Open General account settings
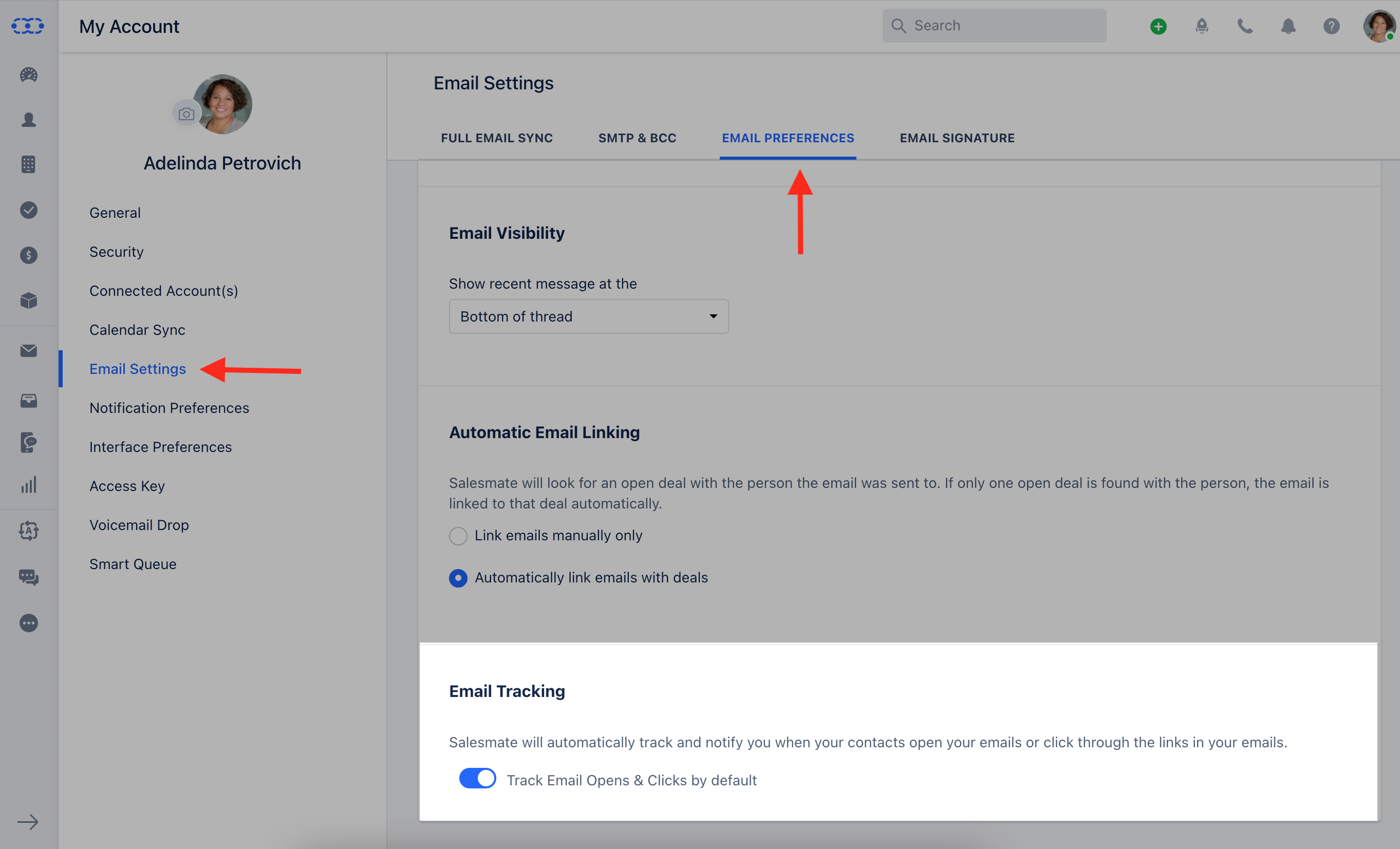 point(115,213)
